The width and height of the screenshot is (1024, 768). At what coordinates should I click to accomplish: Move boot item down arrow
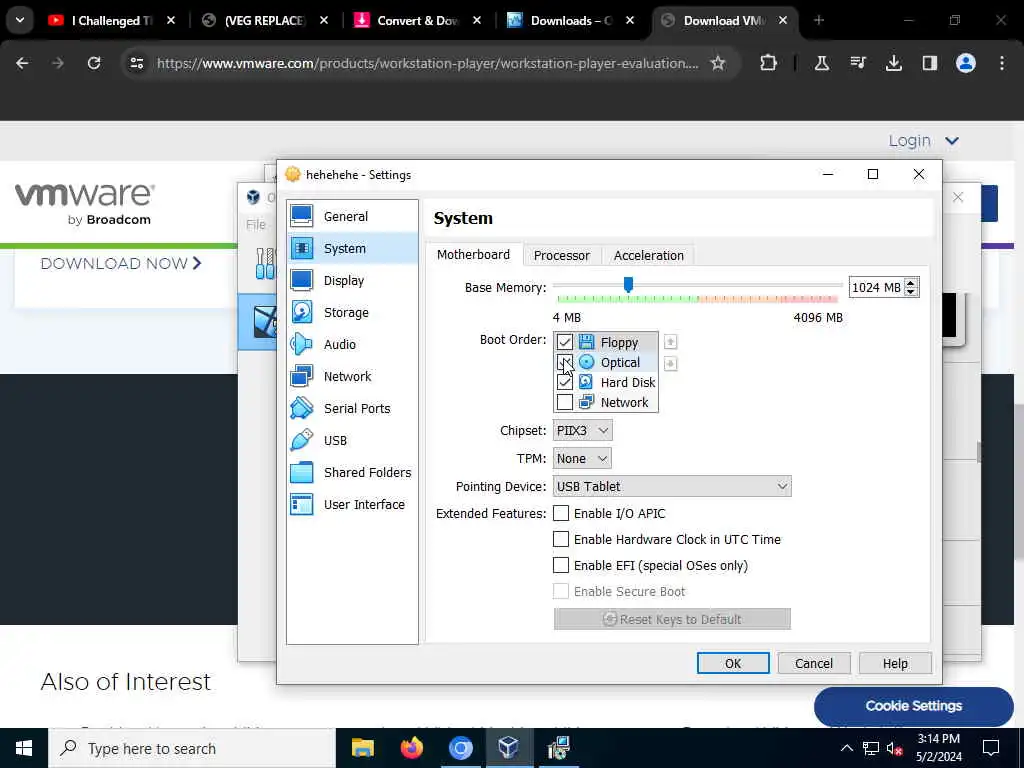pos(671,363)
